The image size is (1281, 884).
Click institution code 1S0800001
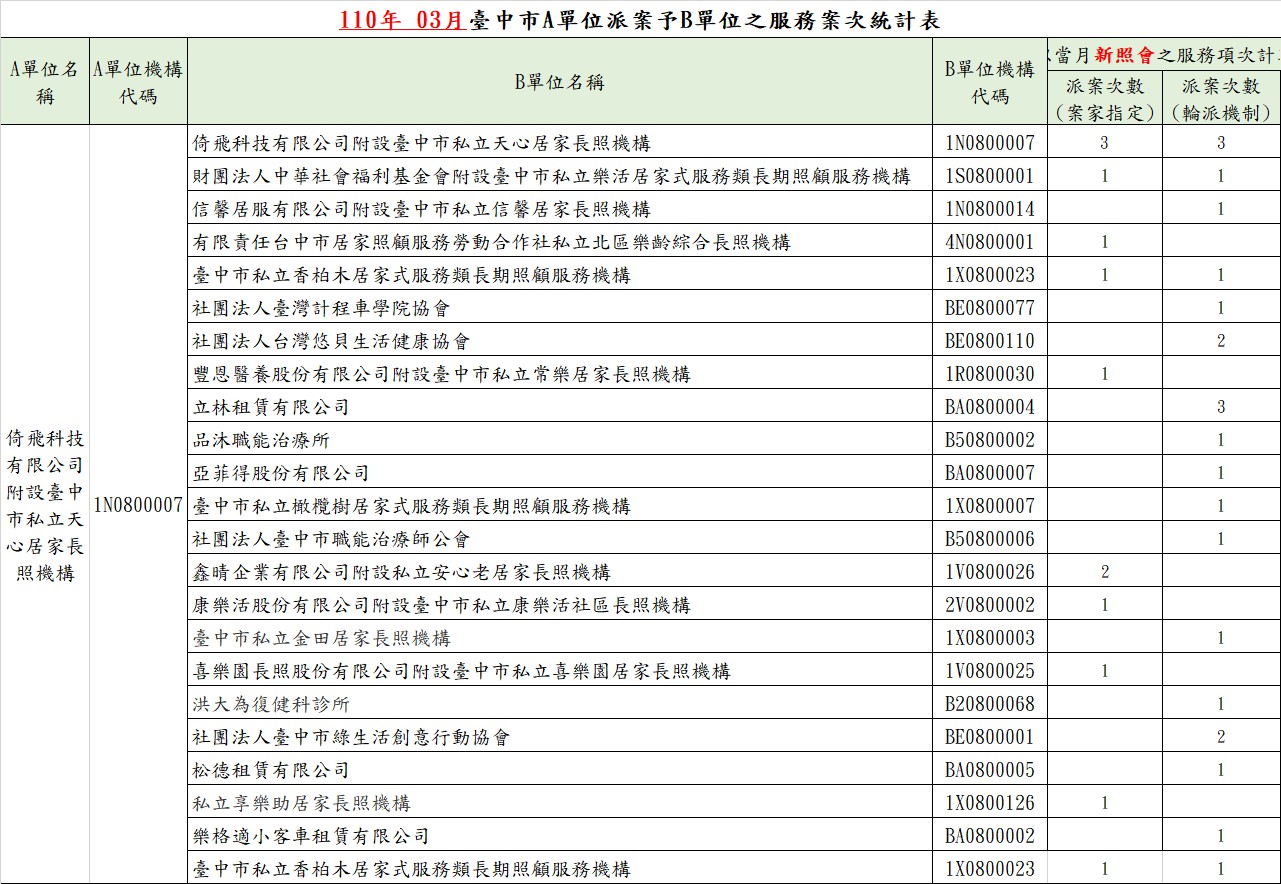point(990,176)
